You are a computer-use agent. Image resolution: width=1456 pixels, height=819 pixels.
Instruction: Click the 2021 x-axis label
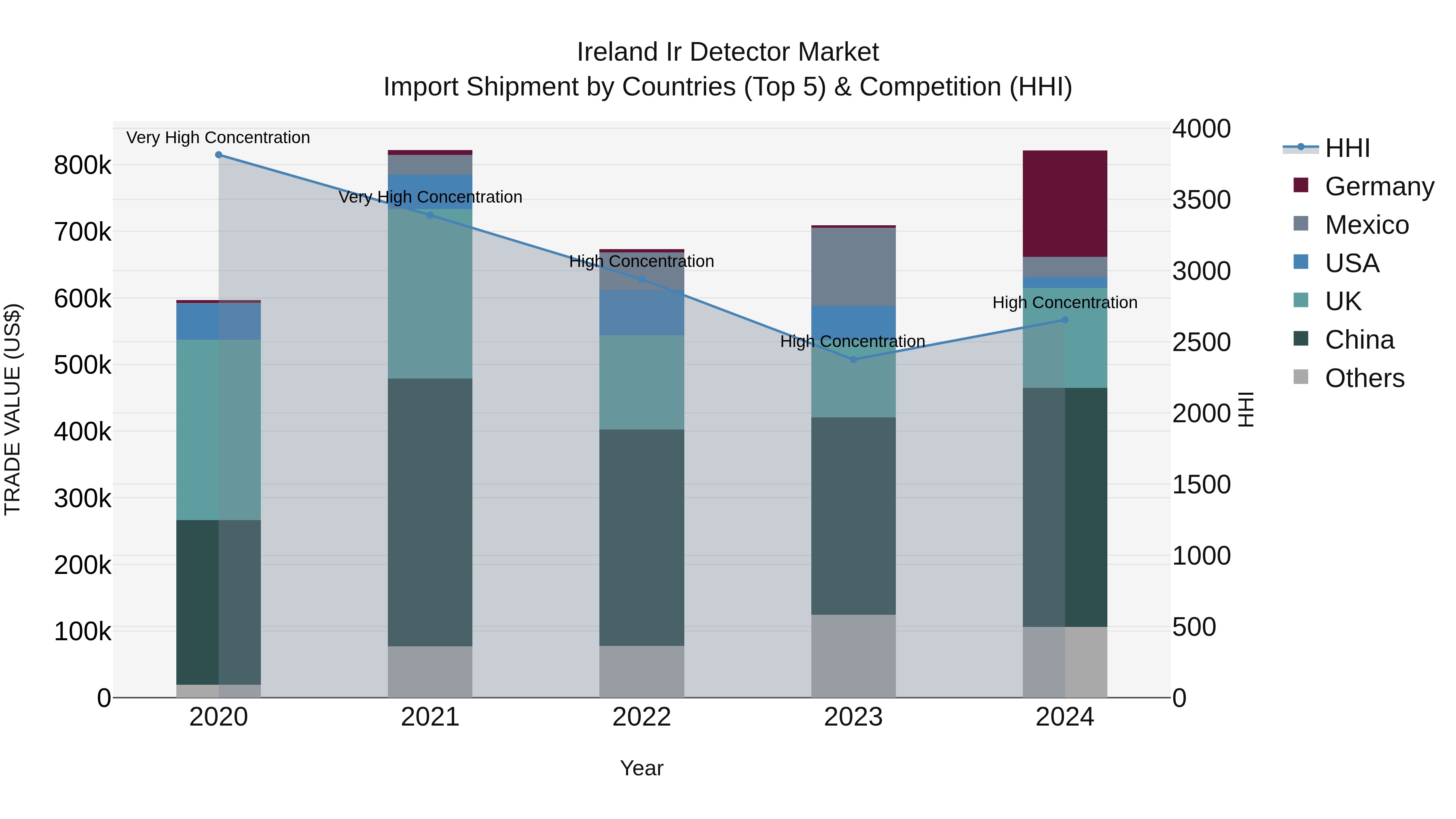[430, 717]
